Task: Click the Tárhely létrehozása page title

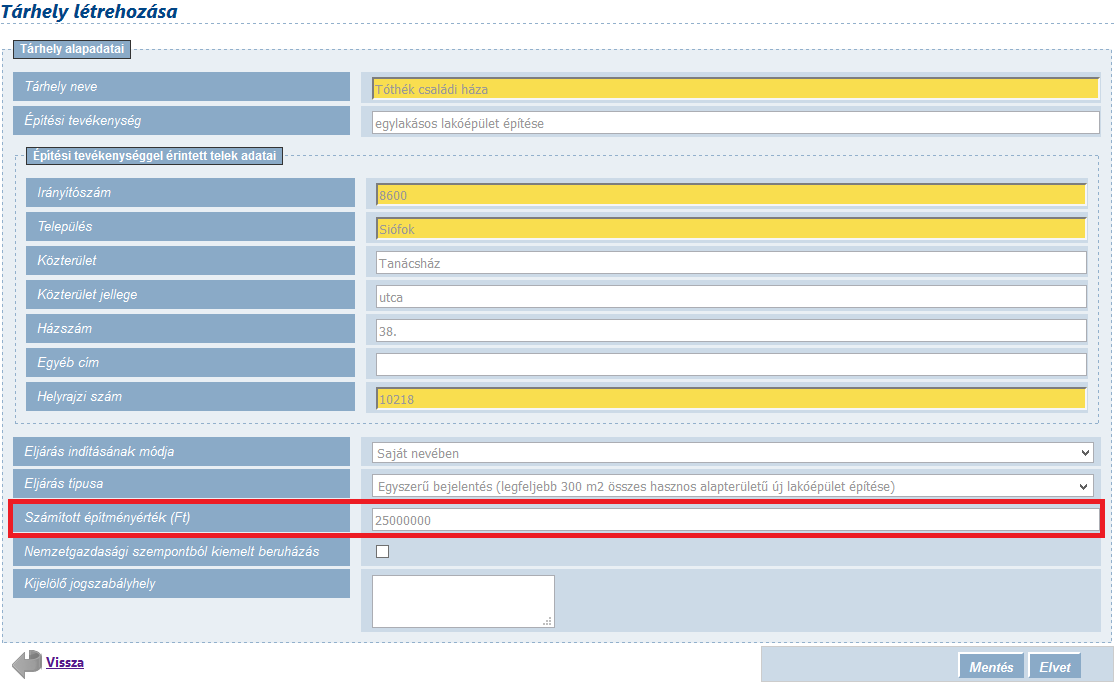Action: click(x=89, y=11)
